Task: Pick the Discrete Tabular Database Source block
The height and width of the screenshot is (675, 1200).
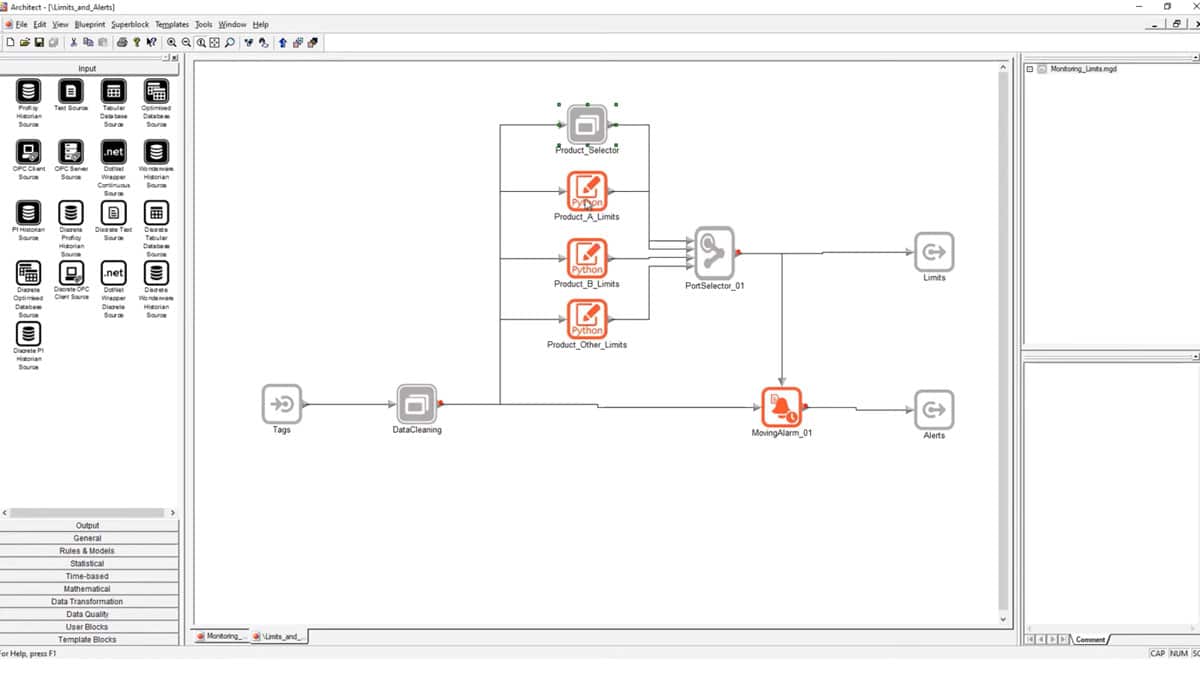Action: click(x=156, y=212)
